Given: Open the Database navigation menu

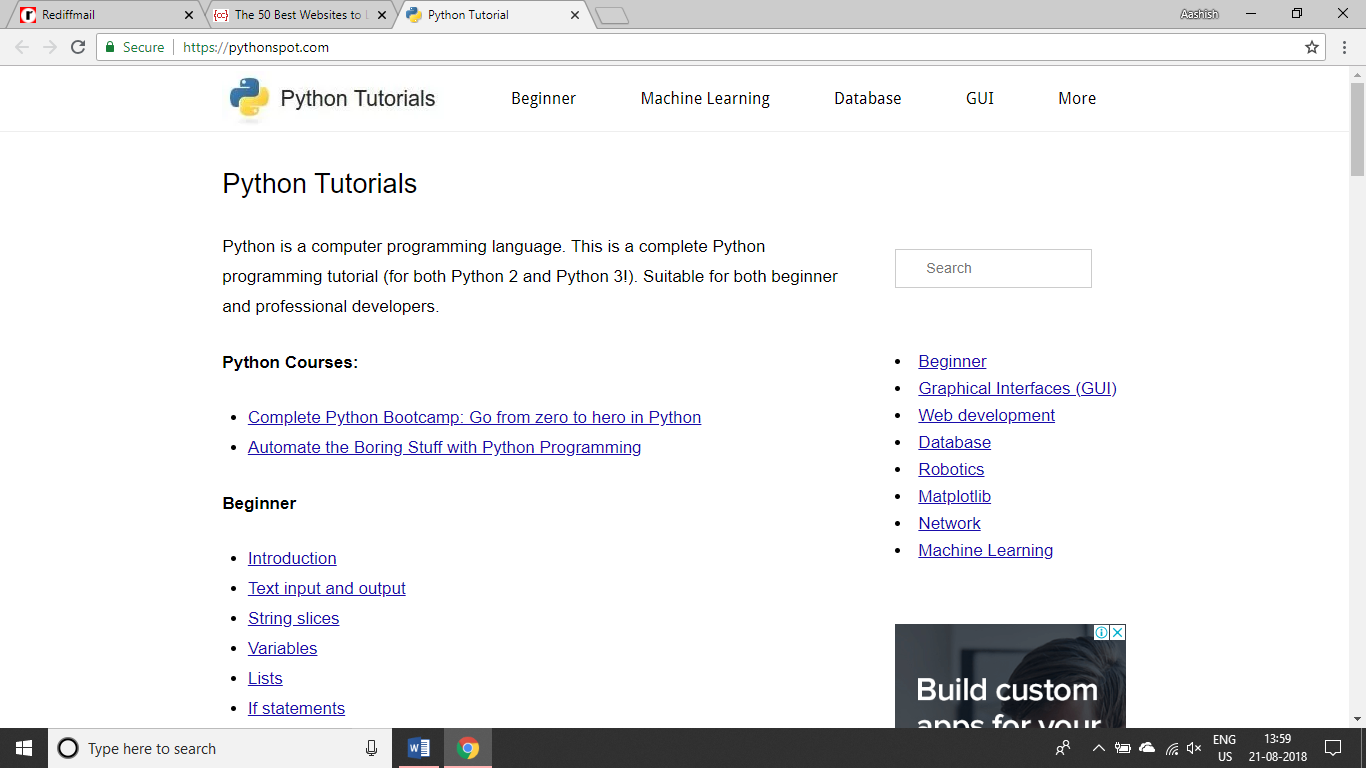Looking at the screenshot, I should click(x=868, y=98).
